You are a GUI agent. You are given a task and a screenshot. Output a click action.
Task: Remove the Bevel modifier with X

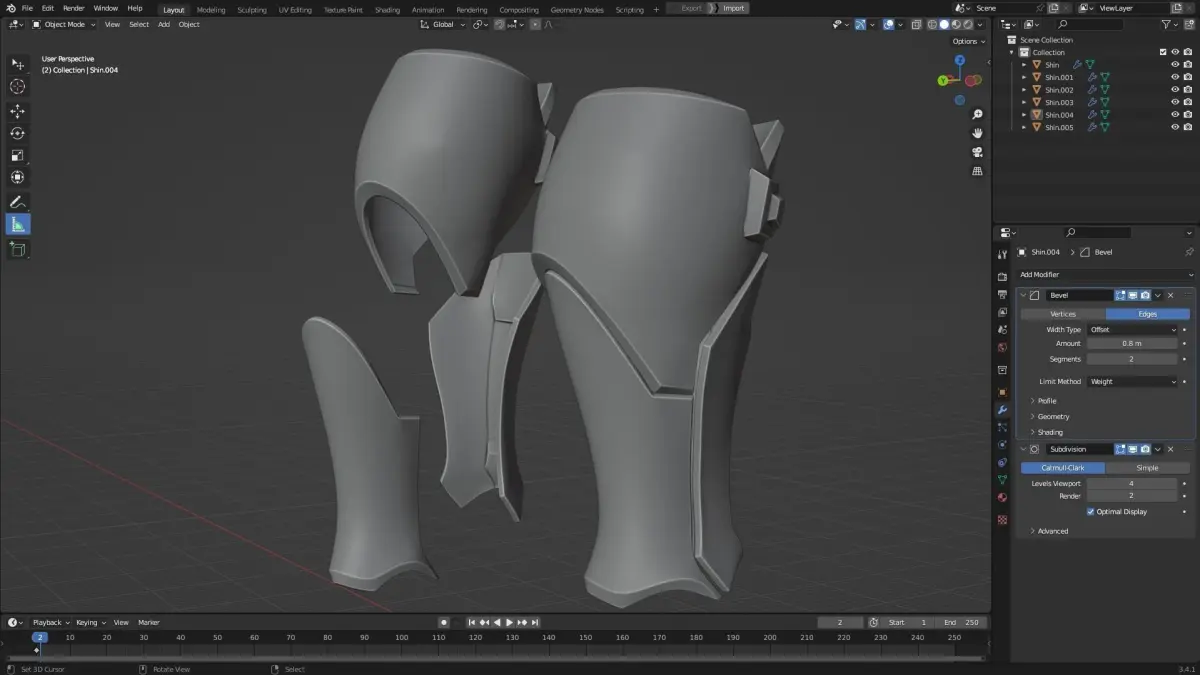[x=1170, y=295]
